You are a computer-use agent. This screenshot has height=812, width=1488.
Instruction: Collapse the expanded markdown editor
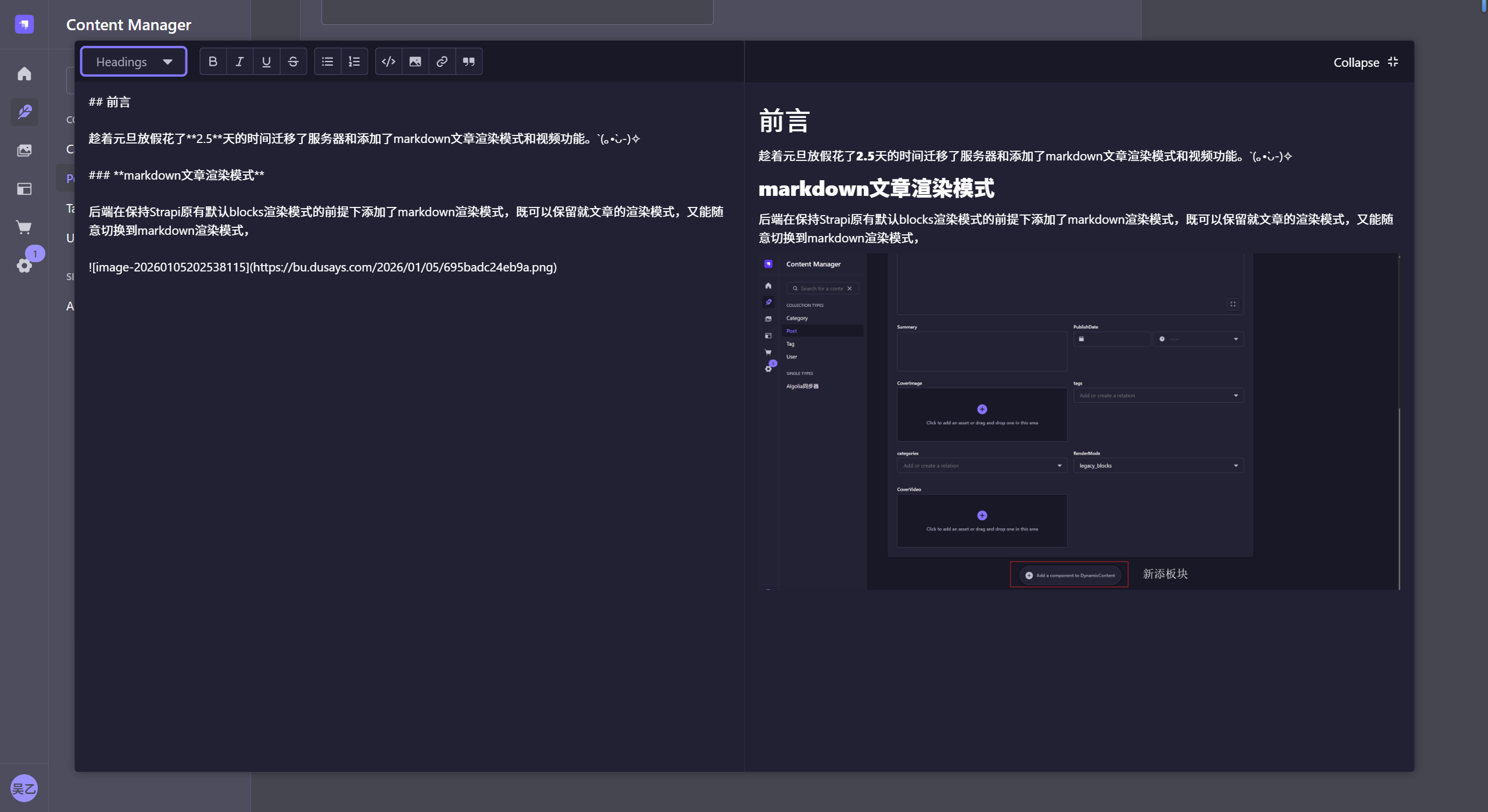pyautogui.click(x=1365, y=62)
